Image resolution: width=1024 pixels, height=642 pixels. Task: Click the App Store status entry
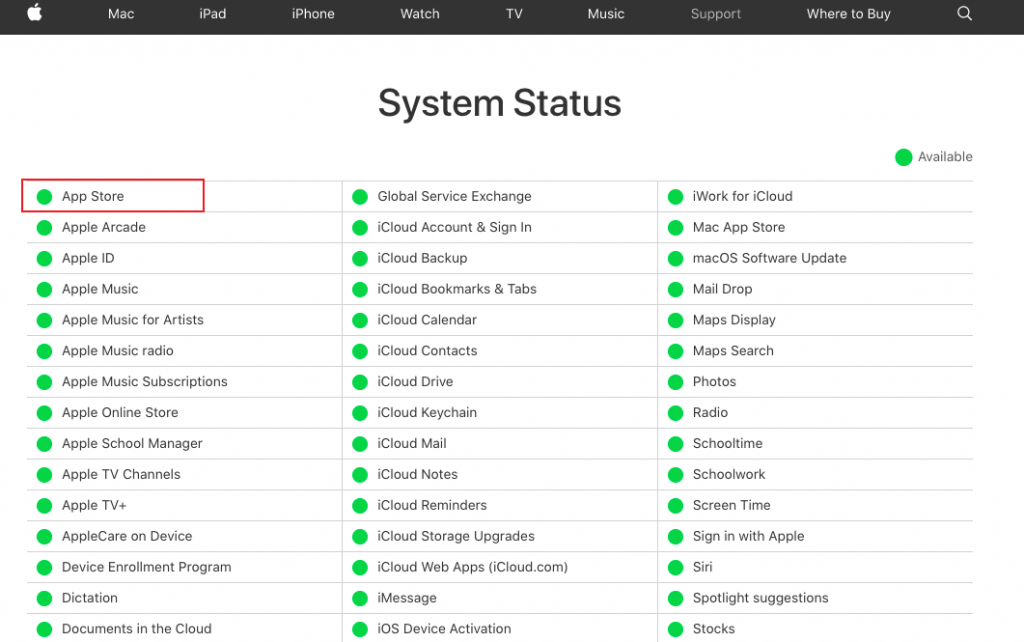tap(93, 196)
